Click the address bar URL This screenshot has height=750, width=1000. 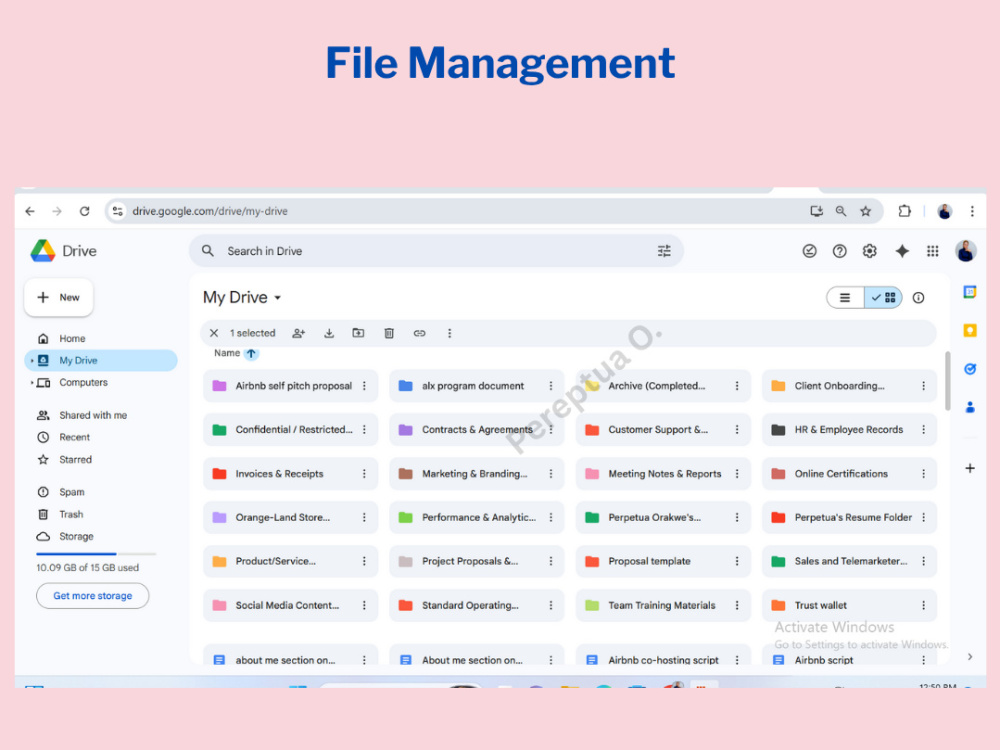click(x=210, y=211)
